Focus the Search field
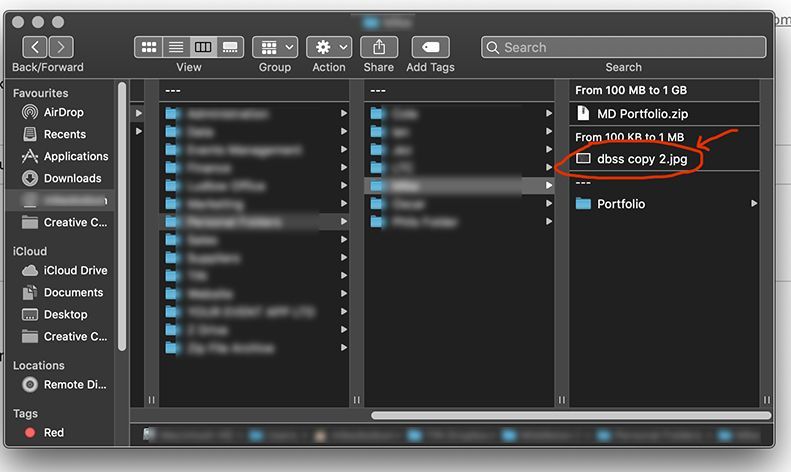 pos(624,47)
